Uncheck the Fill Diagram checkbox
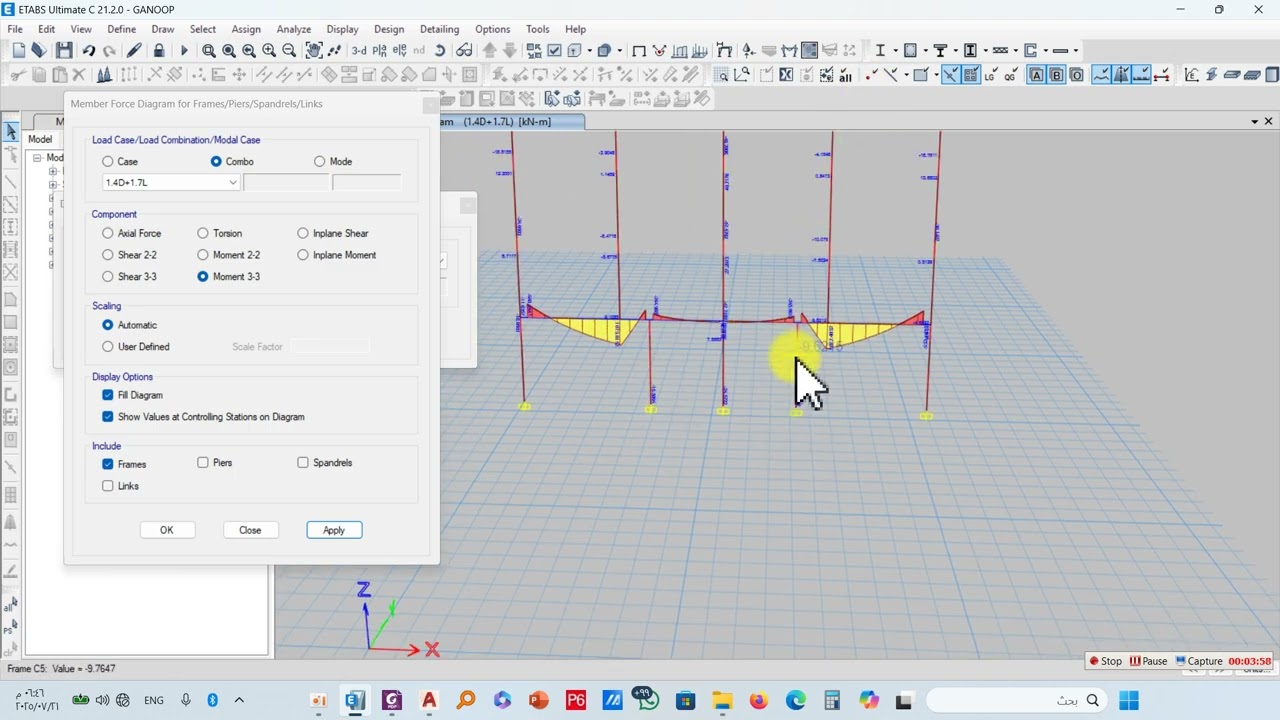 108,395
